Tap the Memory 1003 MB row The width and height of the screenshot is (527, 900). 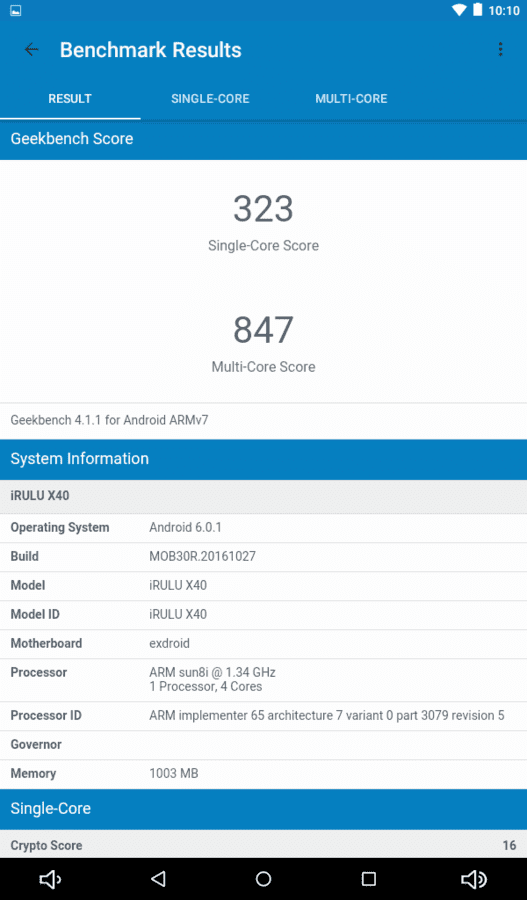[264, 774]
